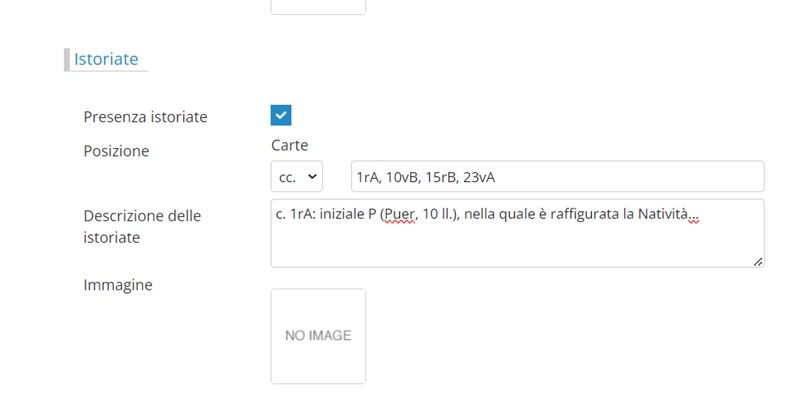Uncheck the Presenza istoriate checkbox
Viewport: 802px width, 400px height.
point(281,115)
